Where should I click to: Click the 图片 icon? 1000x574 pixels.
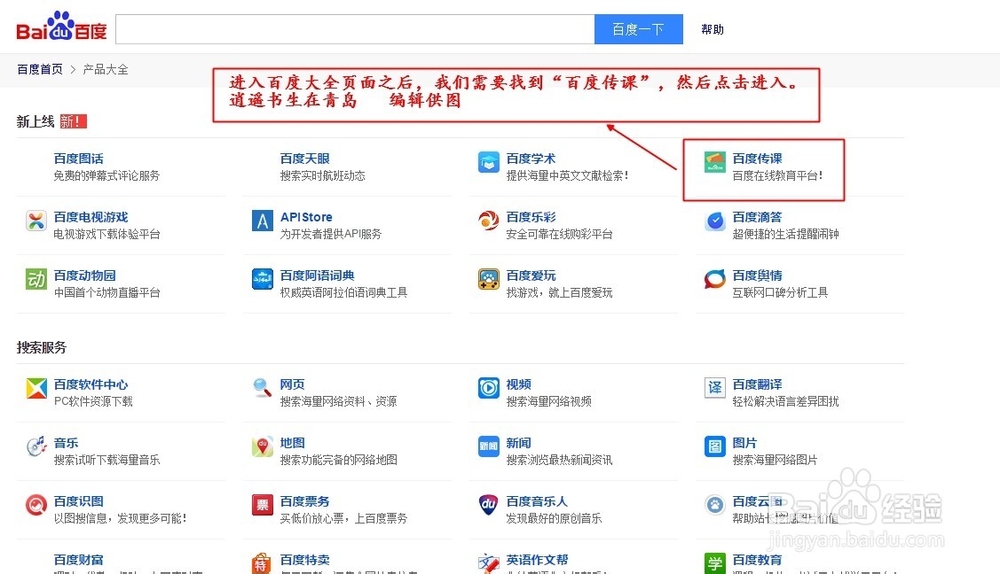tap(715, 446)
